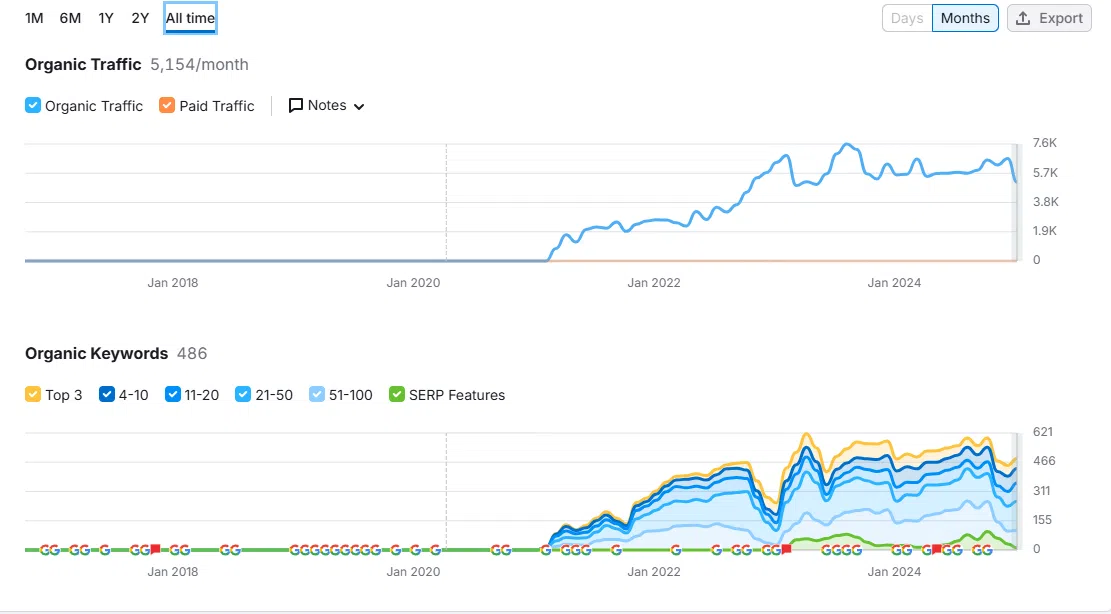Screen dimensions: 1111x614
Task: Click the first Google update marker on timeline
Action: click(x=44, y=549)
